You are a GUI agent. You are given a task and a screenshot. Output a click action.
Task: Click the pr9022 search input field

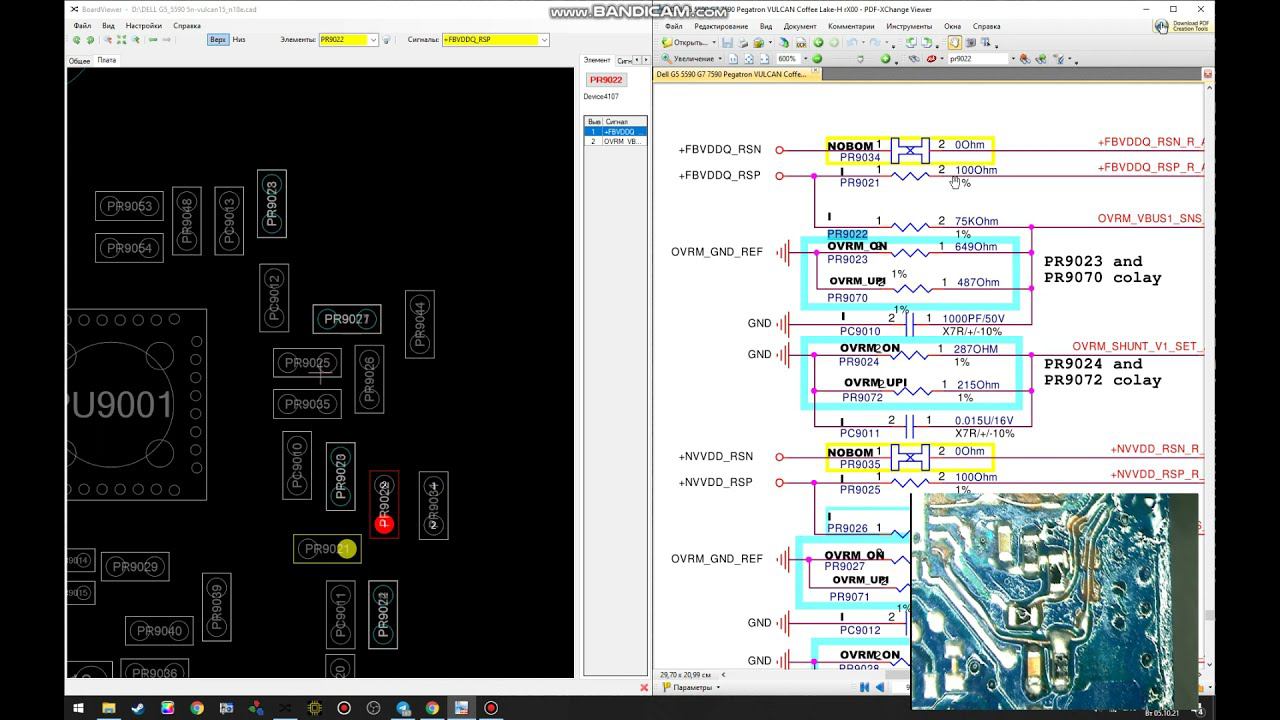tap(975, 59)
